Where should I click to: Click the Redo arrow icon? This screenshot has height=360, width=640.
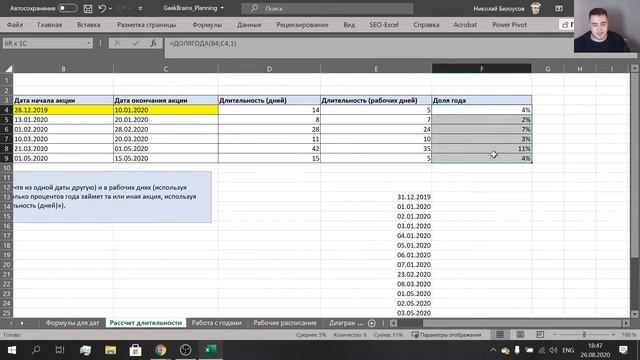pyautogui.click(x=122, y=8)
